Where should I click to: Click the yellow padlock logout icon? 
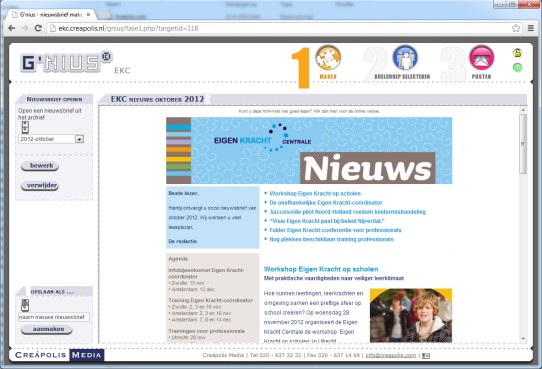tap(517, 53)
